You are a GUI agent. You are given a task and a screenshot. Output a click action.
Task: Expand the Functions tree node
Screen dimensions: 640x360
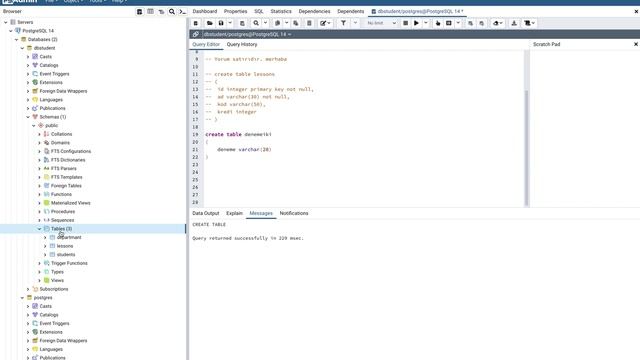coord(40,194)
